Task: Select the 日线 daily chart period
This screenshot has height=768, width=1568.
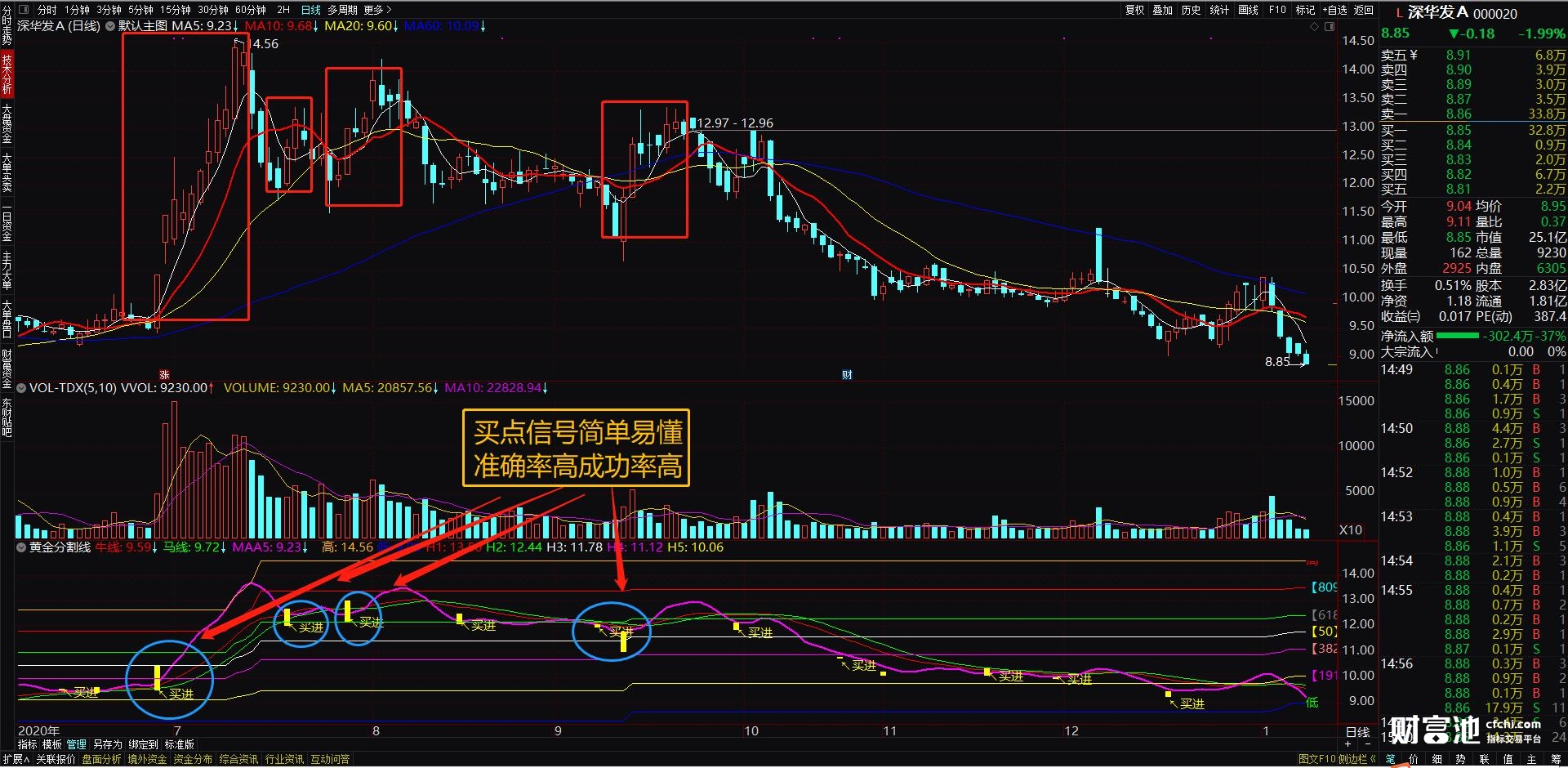Action: (x=311, y=10)
